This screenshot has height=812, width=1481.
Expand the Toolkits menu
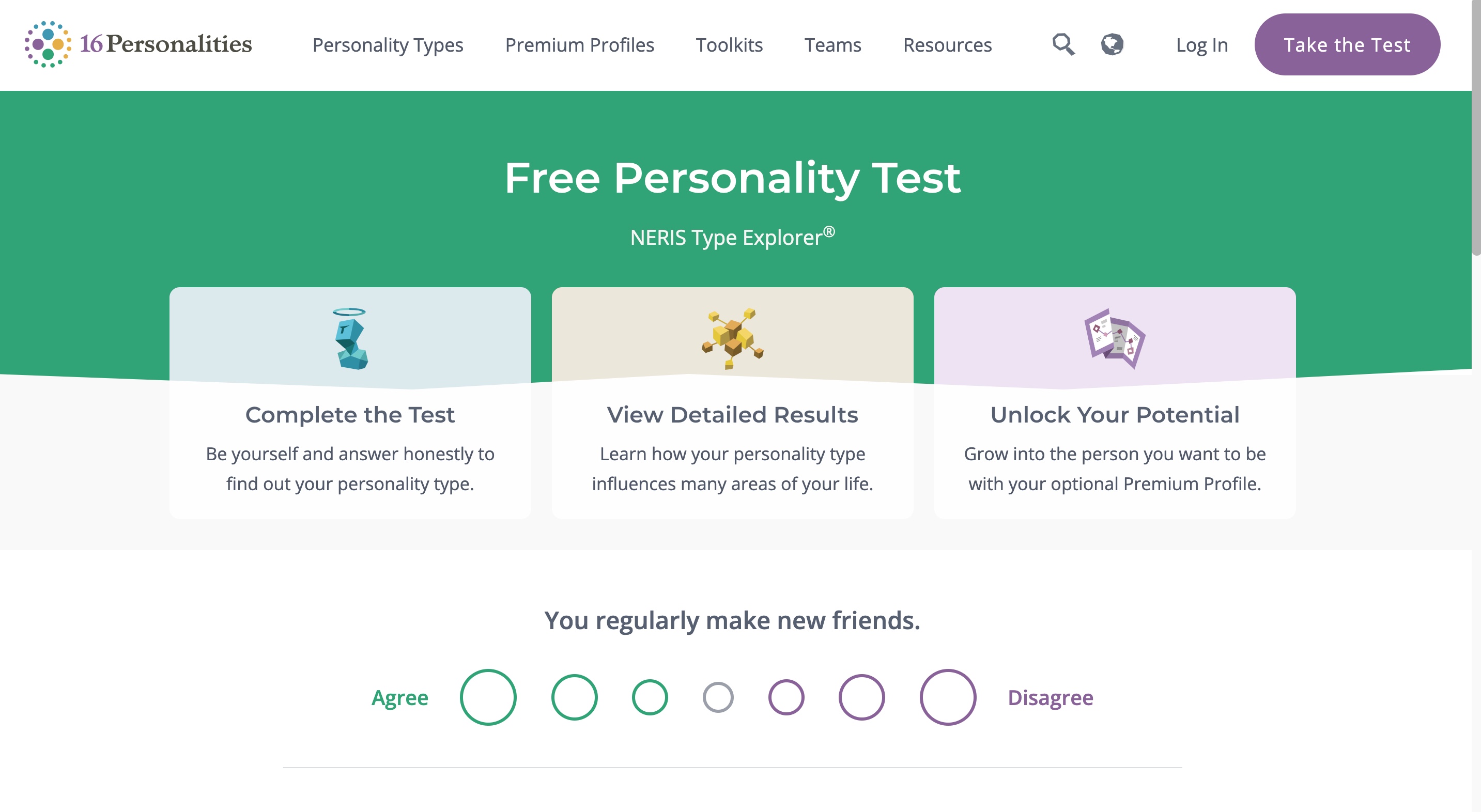click(x=729, y=45)
